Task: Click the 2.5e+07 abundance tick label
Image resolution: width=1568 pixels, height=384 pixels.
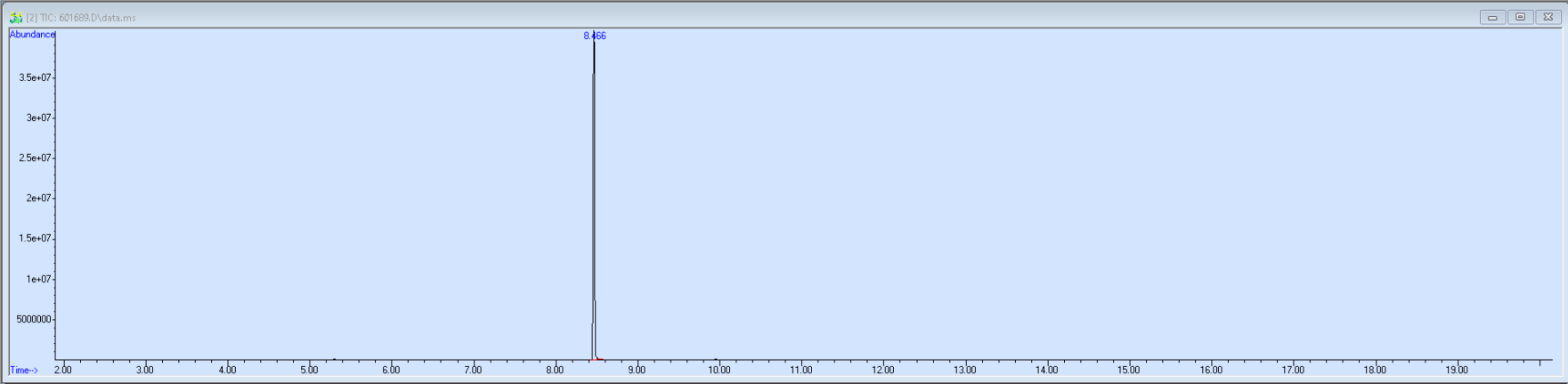Action: point(35,158)
